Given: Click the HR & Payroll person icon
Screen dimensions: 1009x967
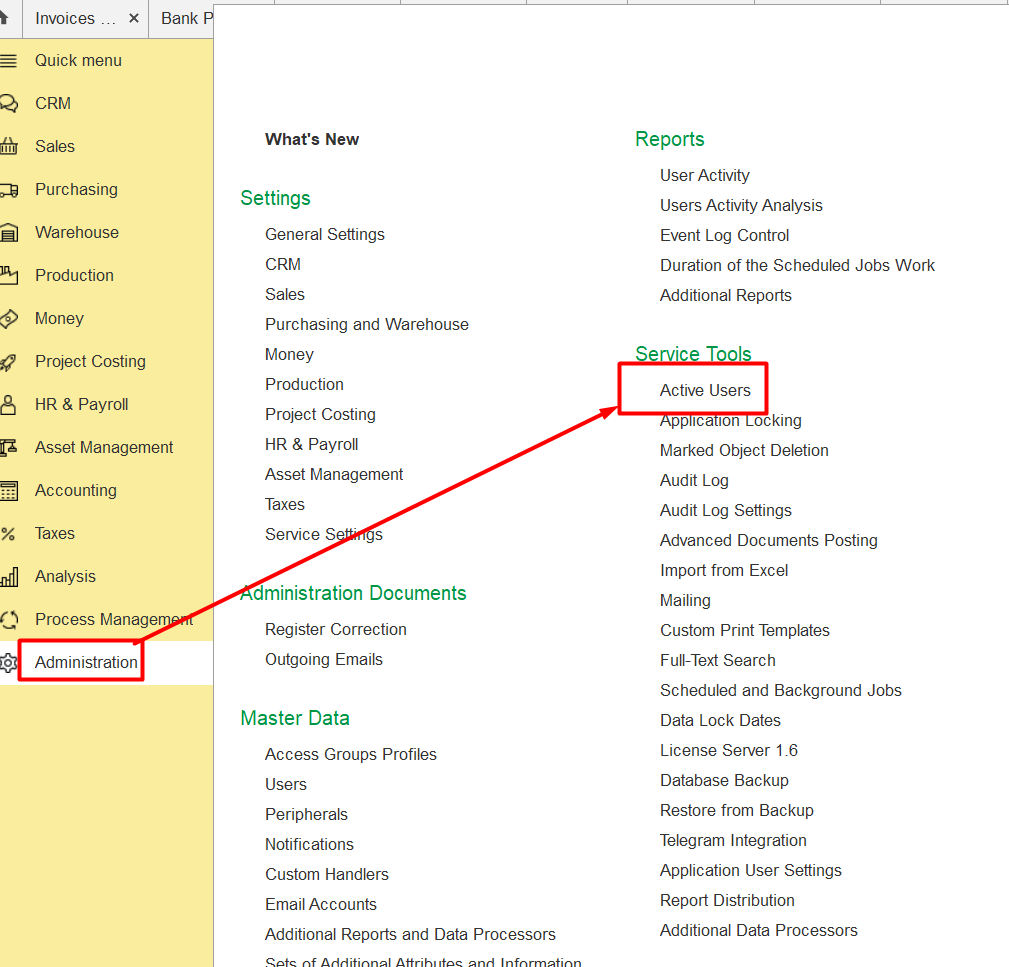Looking at the screenshot, I should pos(8,404).
